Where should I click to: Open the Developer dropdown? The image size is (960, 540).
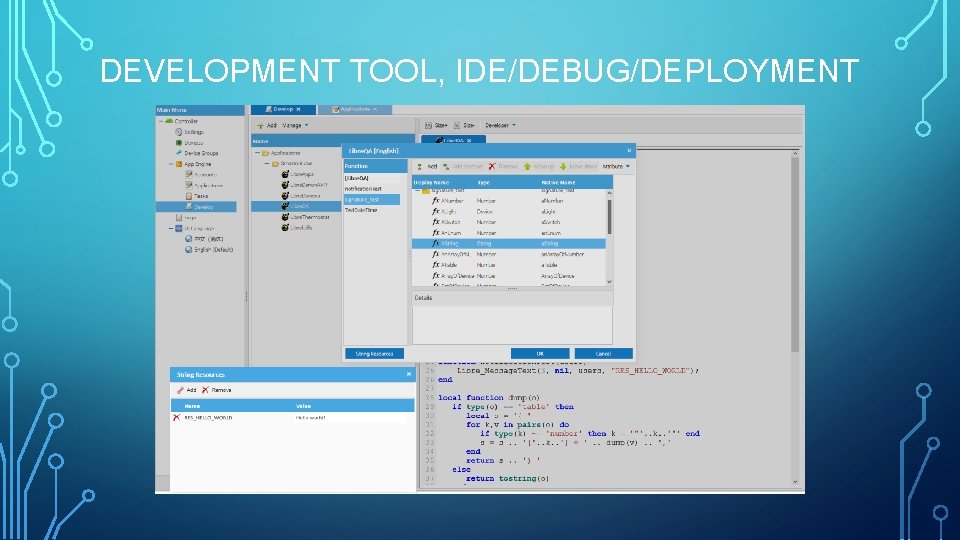(500, 126)
